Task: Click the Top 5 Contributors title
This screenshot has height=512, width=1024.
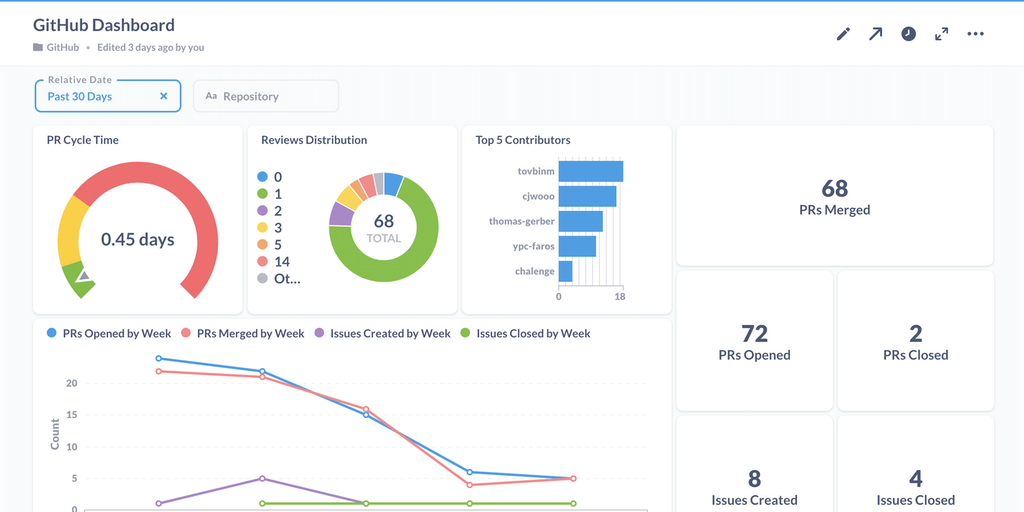Action: click(523, 140)
